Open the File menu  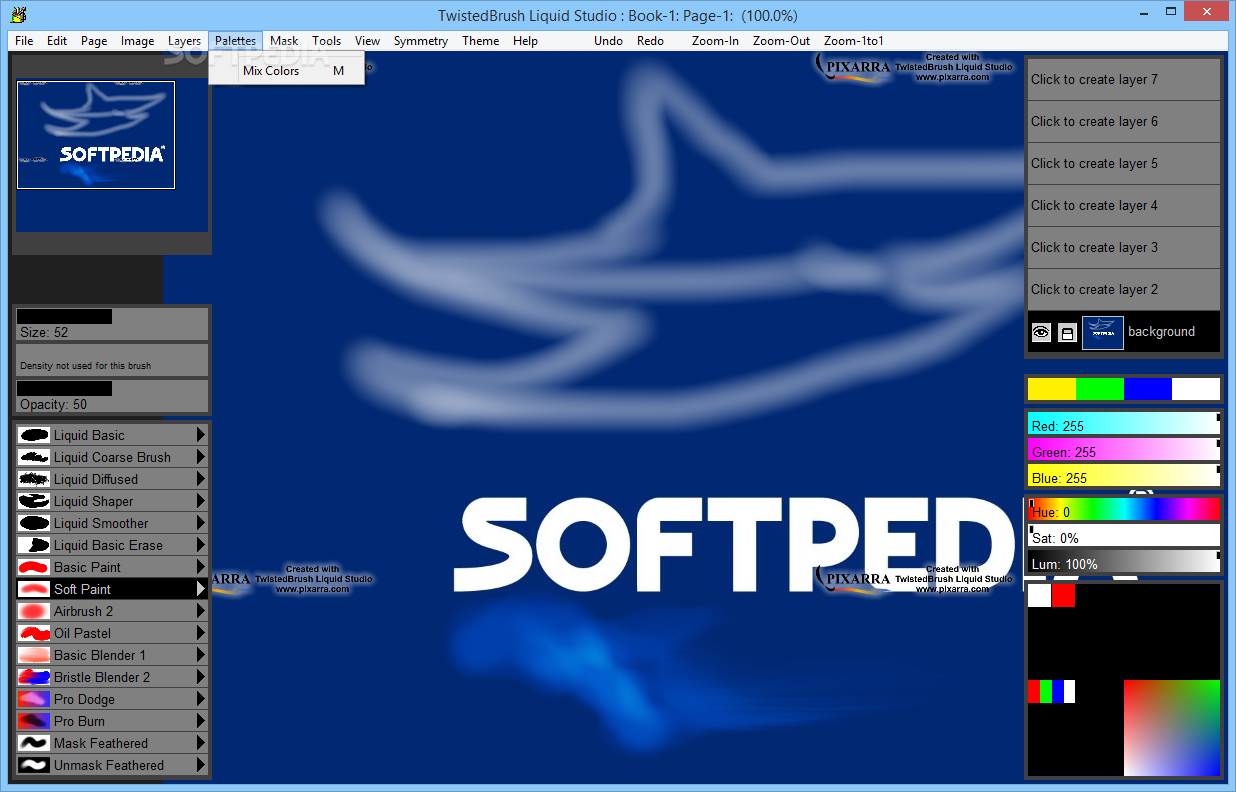[x=24, y=41]
